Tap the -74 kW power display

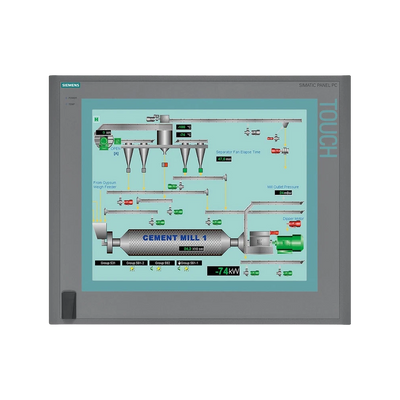click(224, 271)
